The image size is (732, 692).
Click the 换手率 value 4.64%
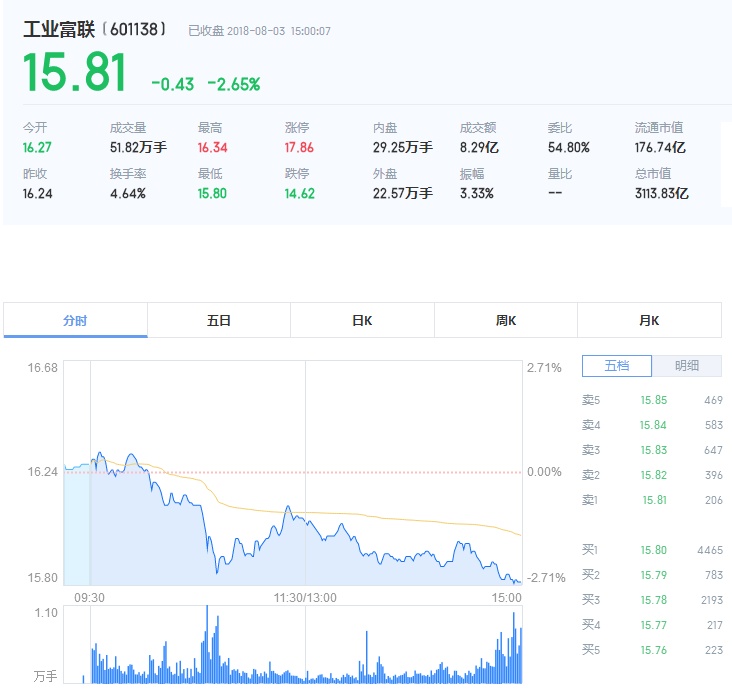click(x=128, y=193)
